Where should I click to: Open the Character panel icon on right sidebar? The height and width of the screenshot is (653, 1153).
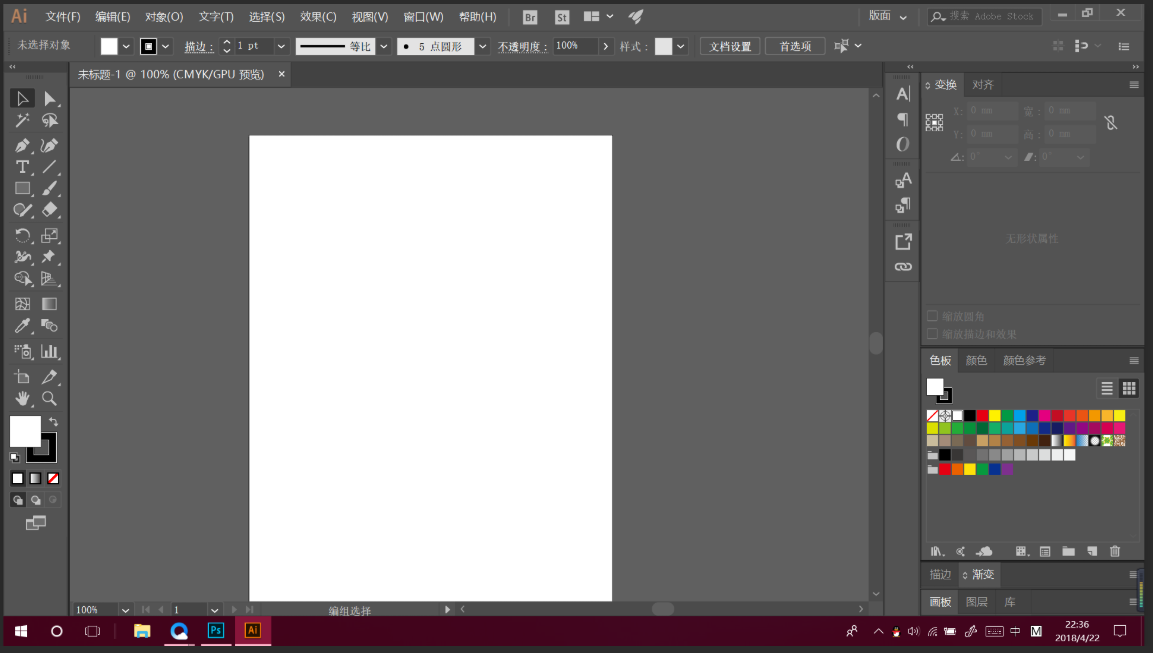click(x=902, y=93)
